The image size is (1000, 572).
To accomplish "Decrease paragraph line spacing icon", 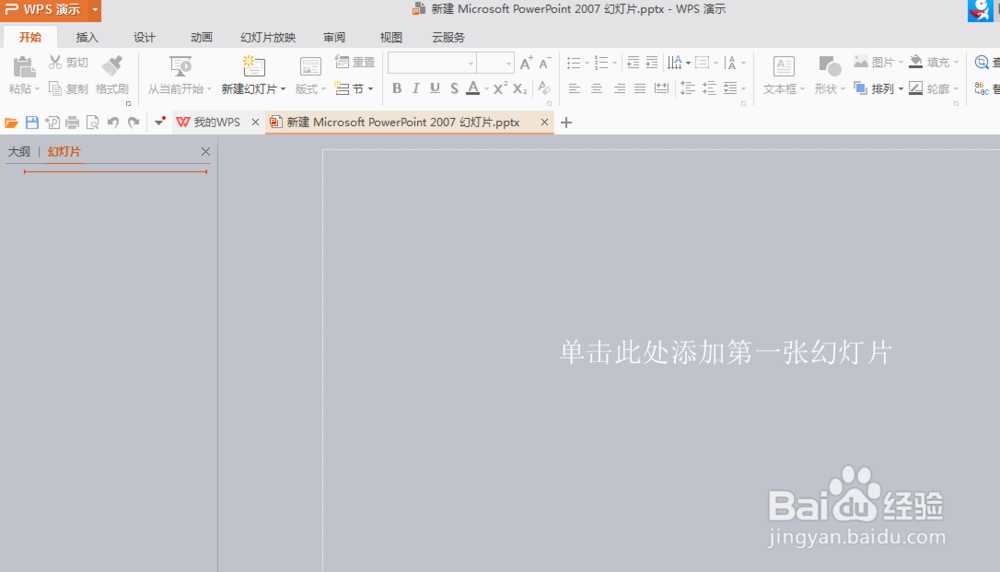I will click(709, 88).
